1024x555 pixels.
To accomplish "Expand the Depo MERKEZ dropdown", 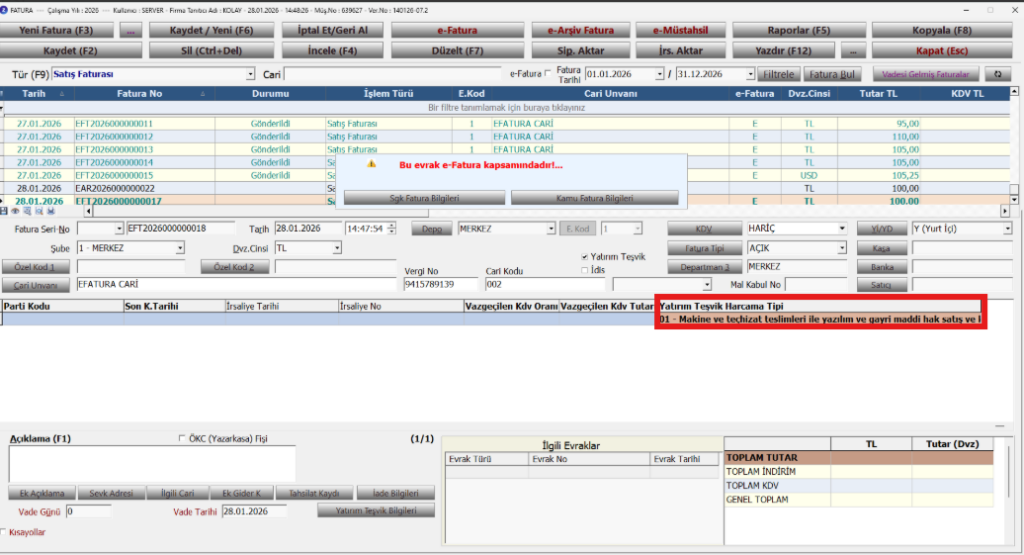I will (x=551, y=229).
